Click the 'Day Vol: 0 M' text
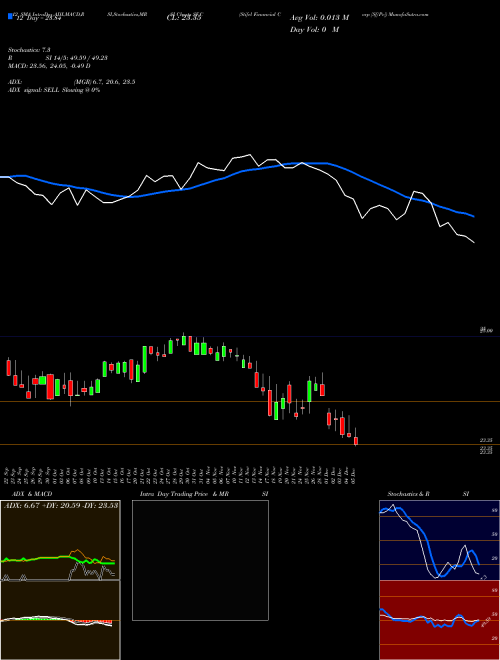 tap(314, 30)
